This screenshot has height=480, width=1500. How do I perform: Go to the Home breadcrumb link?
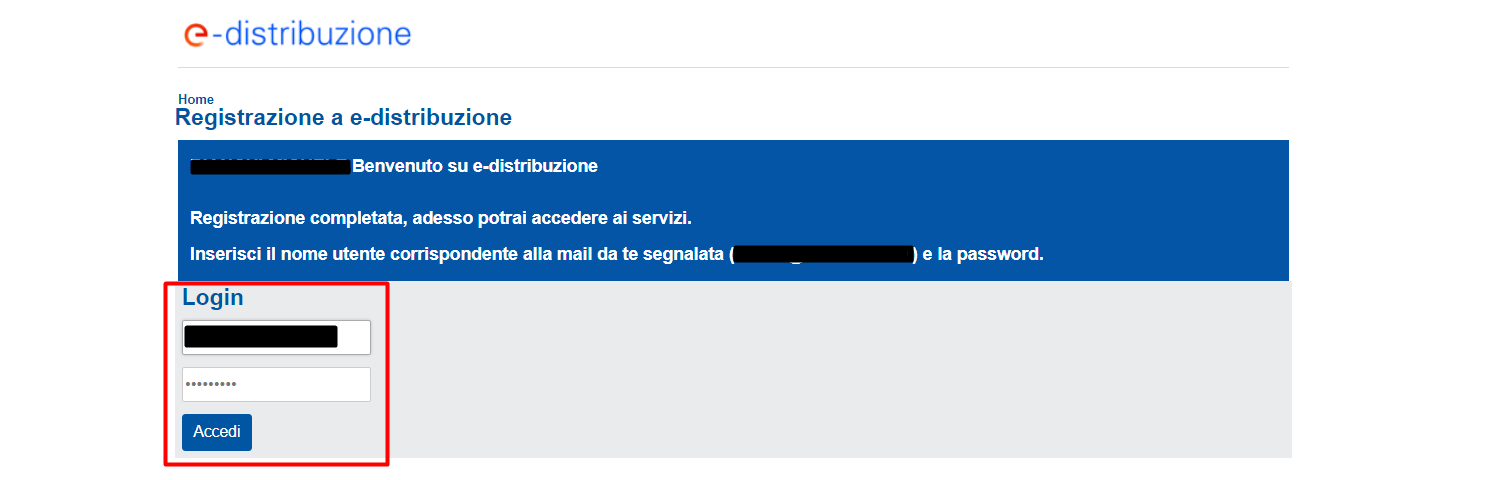pos(196,99)
